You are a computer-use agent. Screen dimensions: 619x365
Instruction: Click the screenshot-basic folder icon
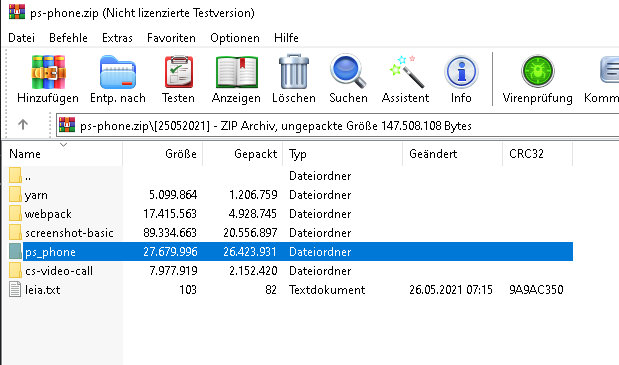[15, 232]
